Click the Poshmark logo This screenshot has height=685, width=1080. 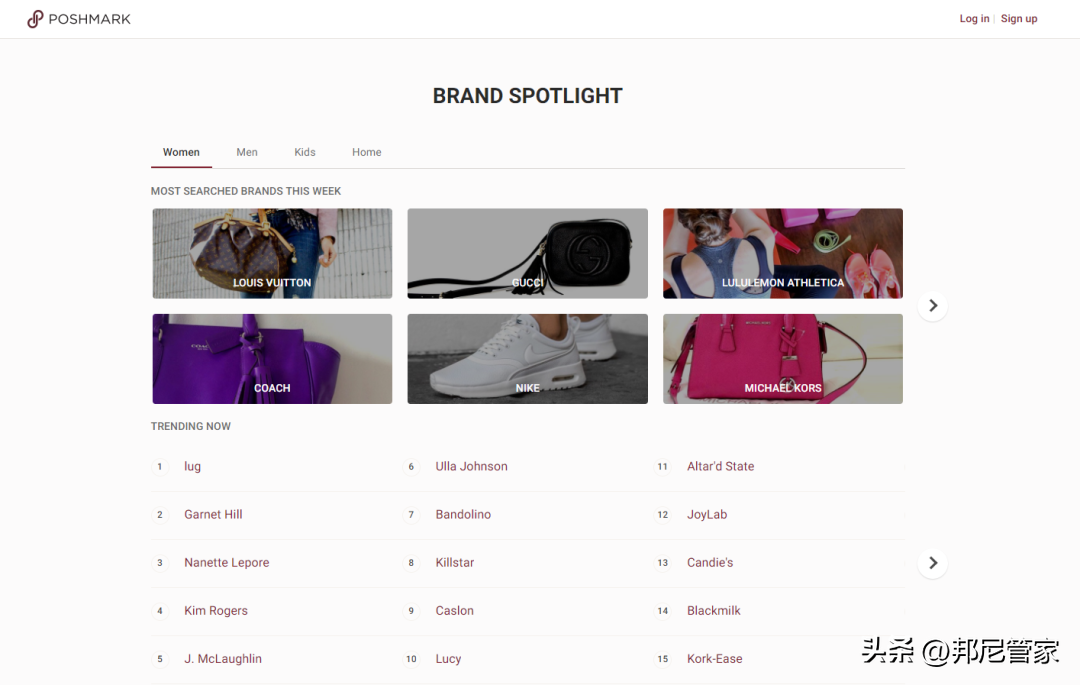79,19
